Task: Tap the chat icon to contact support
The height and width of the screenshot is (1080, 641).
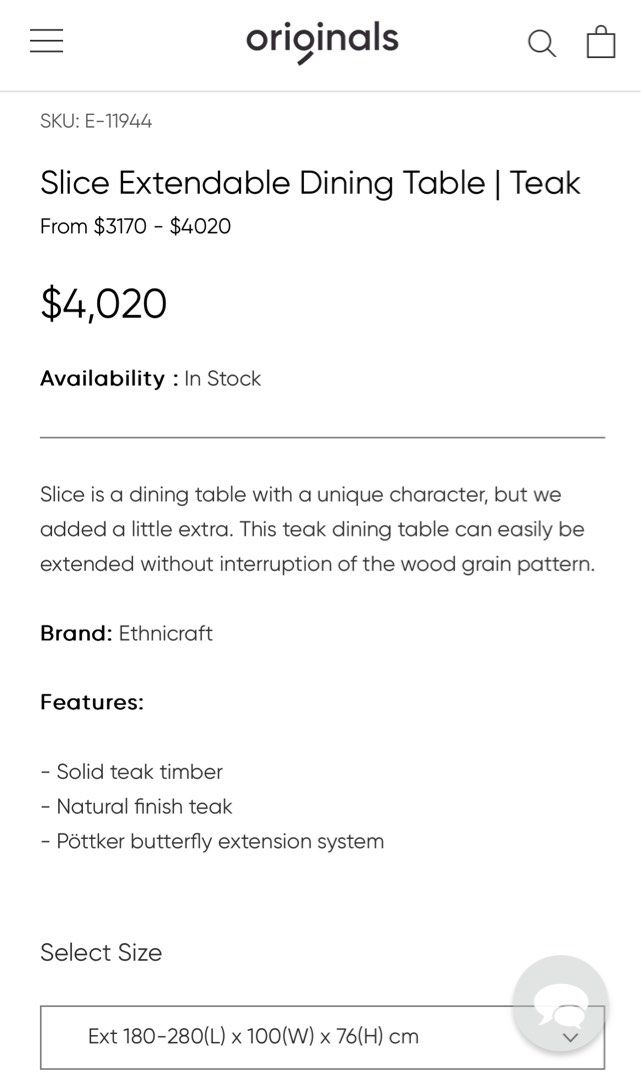Action: 561,1004
